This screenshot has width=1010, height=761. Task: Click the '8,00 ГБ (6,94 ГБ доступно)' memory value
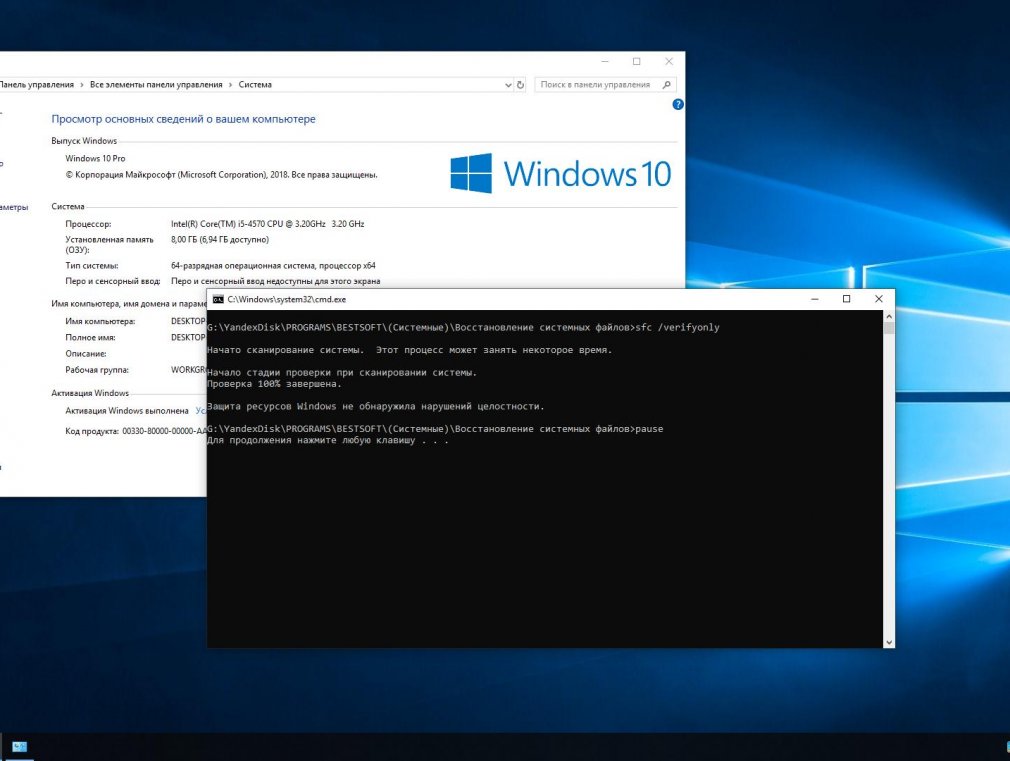[220, 240]
